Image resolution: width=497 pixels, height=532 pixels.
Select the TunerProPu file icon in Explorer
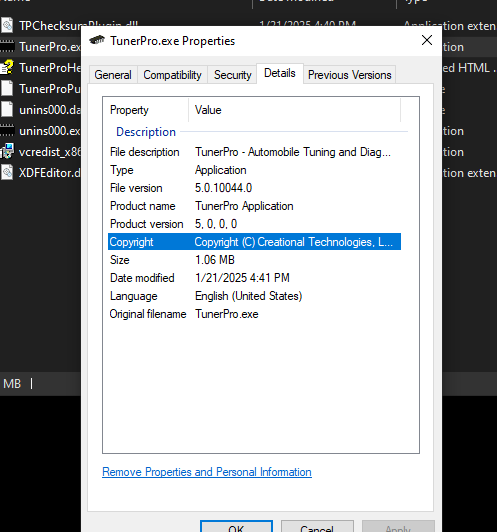7,88
